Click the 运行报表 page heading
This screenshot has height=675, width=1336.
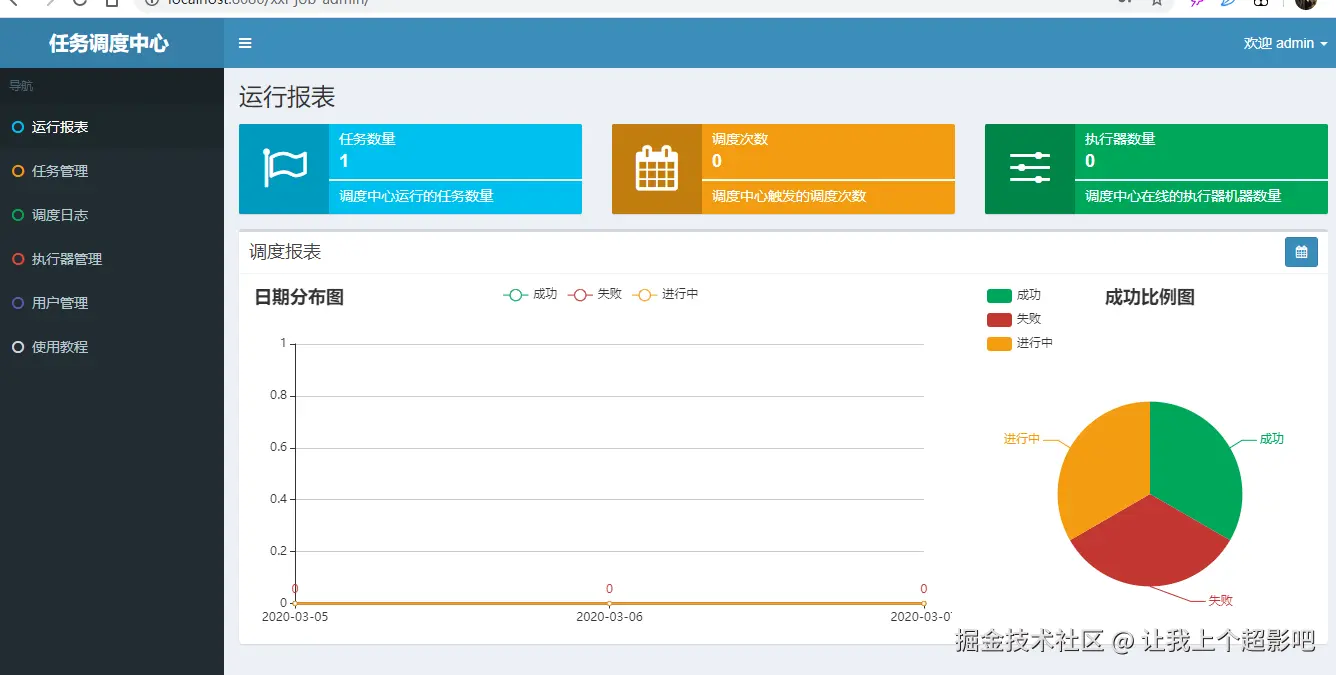tap(287, 97)
